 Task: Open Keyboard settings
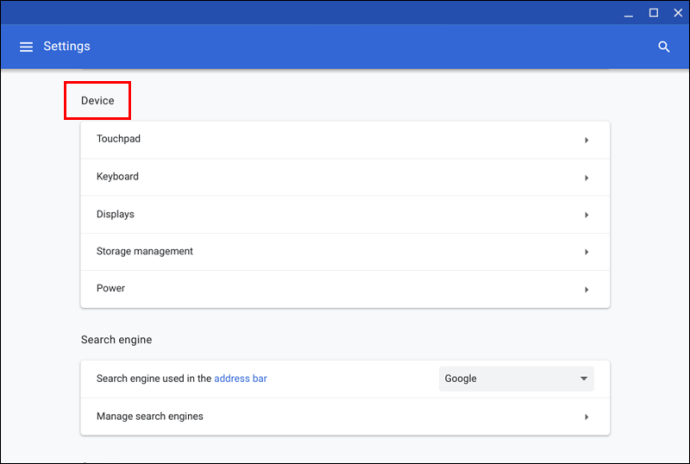click(345, 177)
